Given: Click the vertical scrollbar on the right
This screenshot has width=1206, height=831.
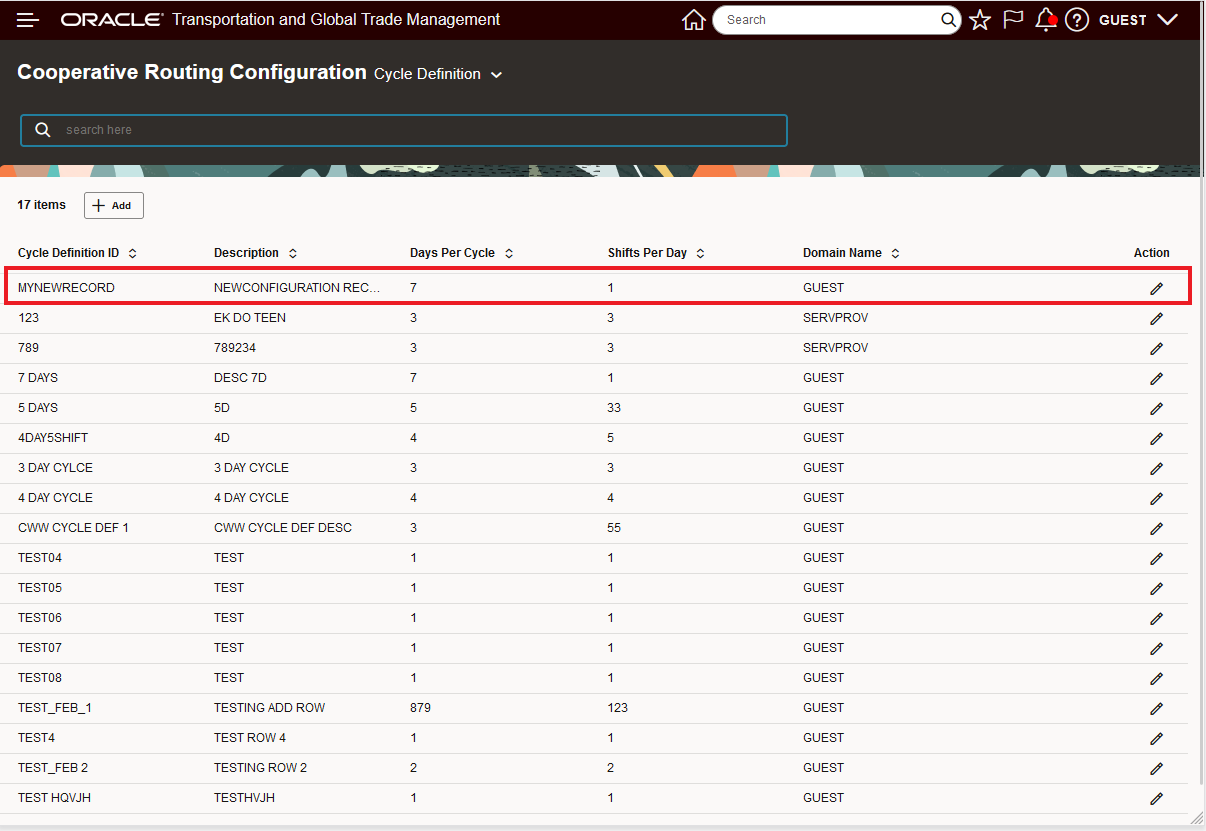Looking at the screenshot, I should pyautogui.click(x=1200, y=480).
